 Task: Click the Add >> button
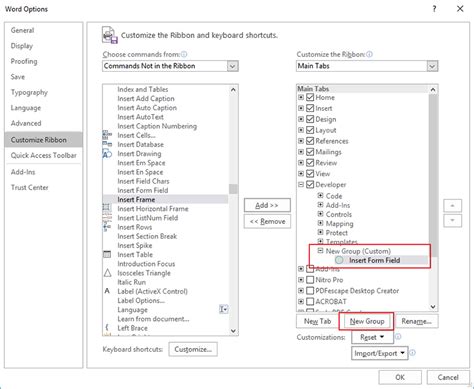pyautogui.click(x=267, y=205)
